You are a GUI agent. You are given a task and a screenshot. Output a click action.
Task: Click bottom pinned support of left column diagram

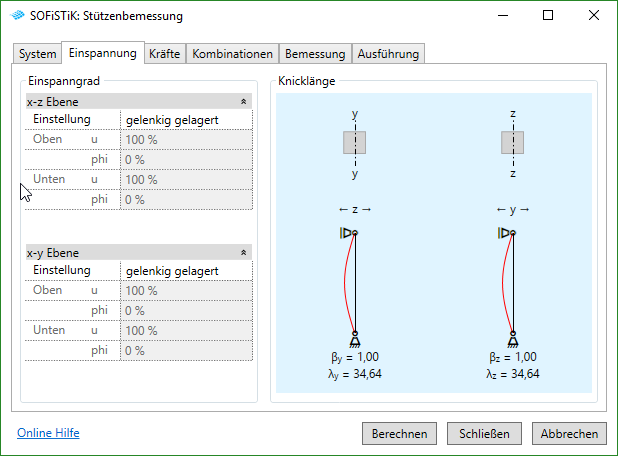(355, 338)
